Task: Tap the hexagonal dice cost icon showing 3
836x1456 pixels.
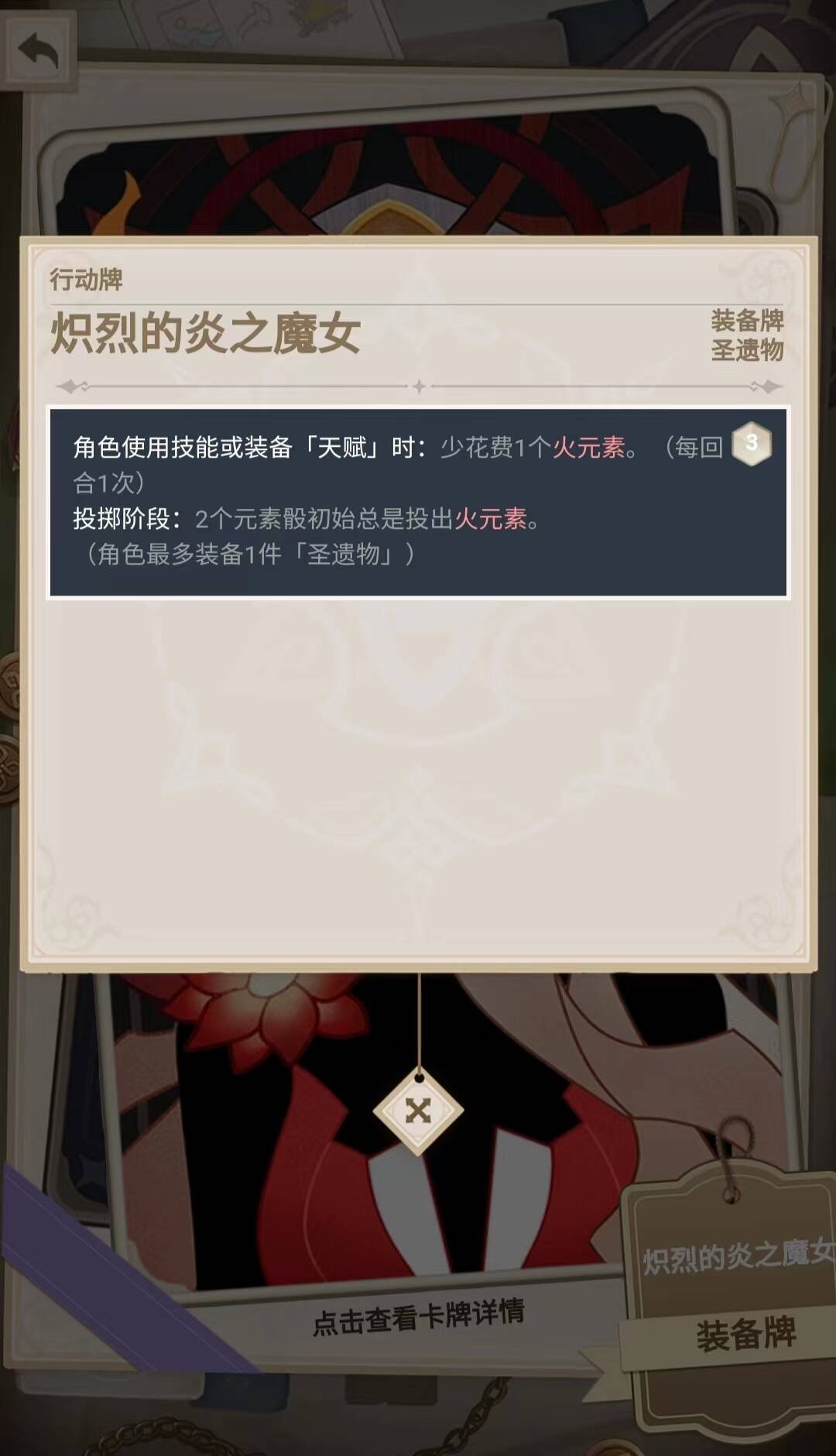Action: click(752, 444)
